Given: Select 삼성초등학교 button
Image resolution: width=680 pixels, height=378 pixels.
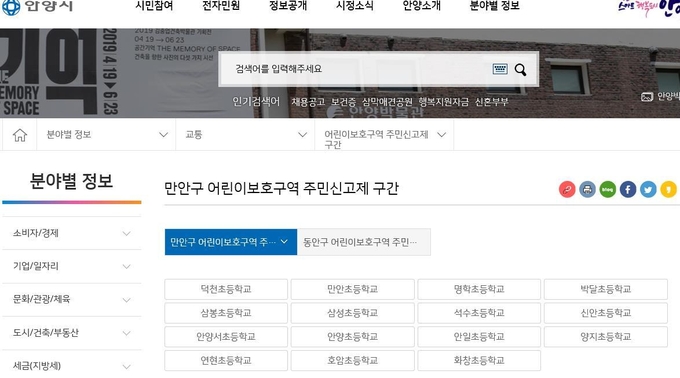Looking at the screenshot, I should click(x=353, y=313).
